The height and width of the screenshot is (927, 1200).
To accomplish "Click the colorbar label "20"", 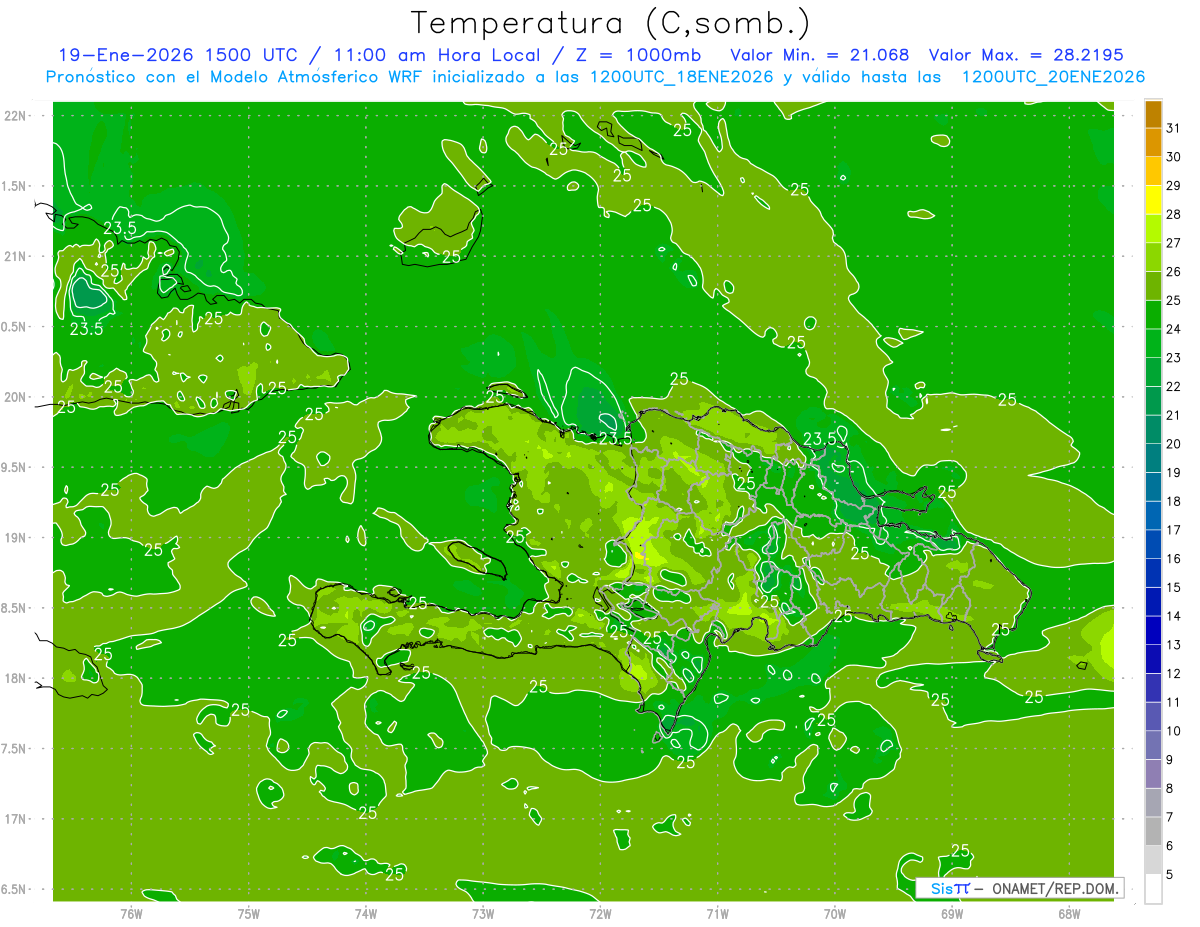I will [1174, 444].
